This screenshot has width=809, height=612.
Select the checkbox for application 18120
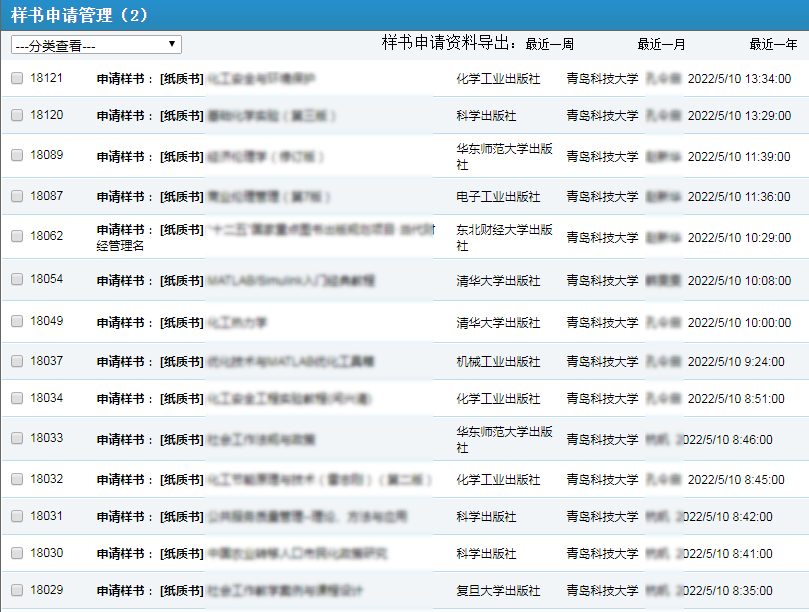[x=17, y=115]
